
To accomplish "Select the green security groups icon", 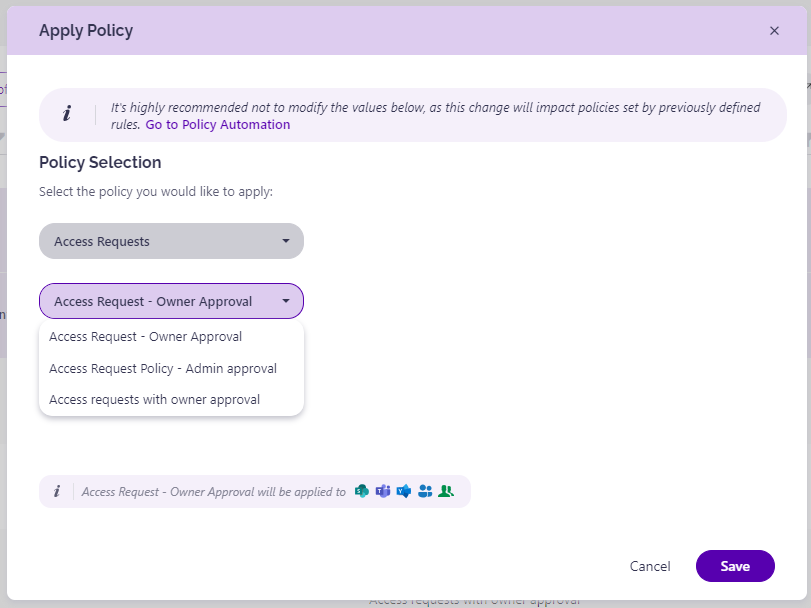I will click(x=446, y=491).
